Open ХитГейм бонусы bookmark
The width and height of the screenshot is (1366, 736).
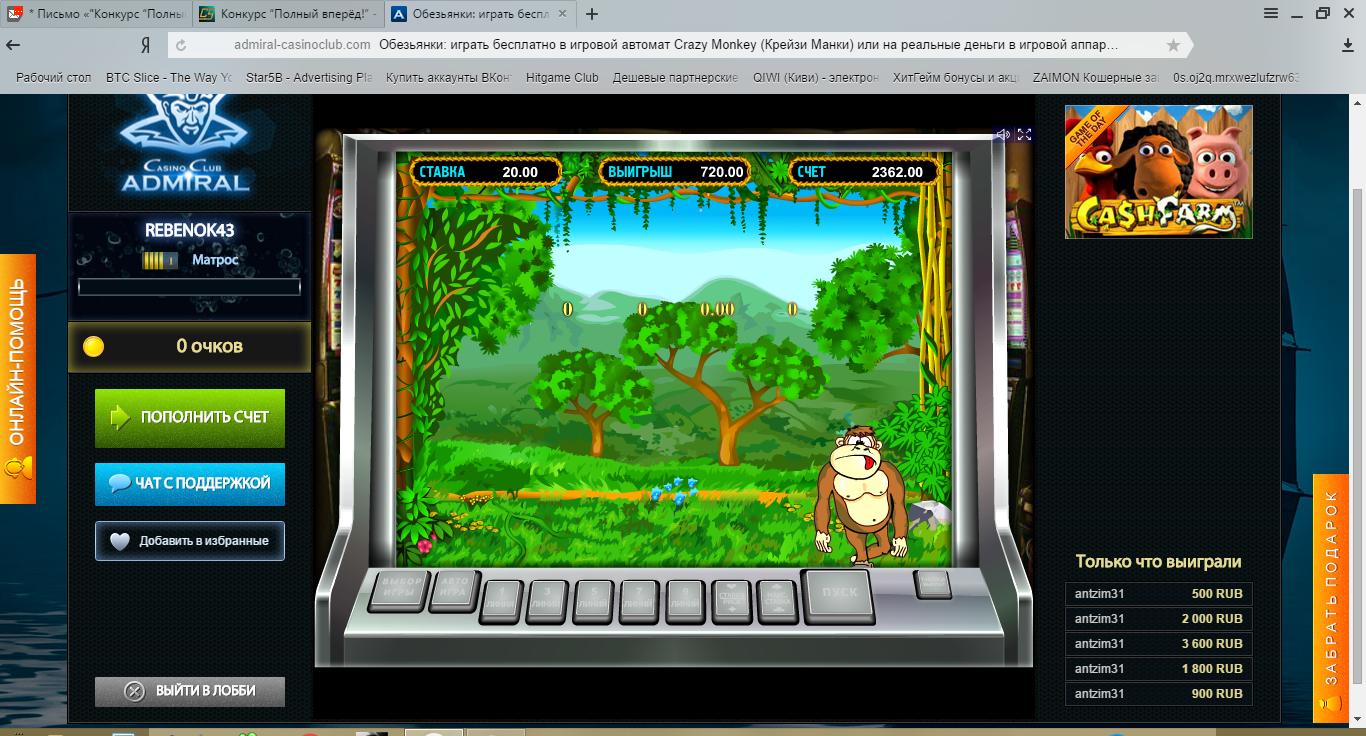[x=955, y=77]
